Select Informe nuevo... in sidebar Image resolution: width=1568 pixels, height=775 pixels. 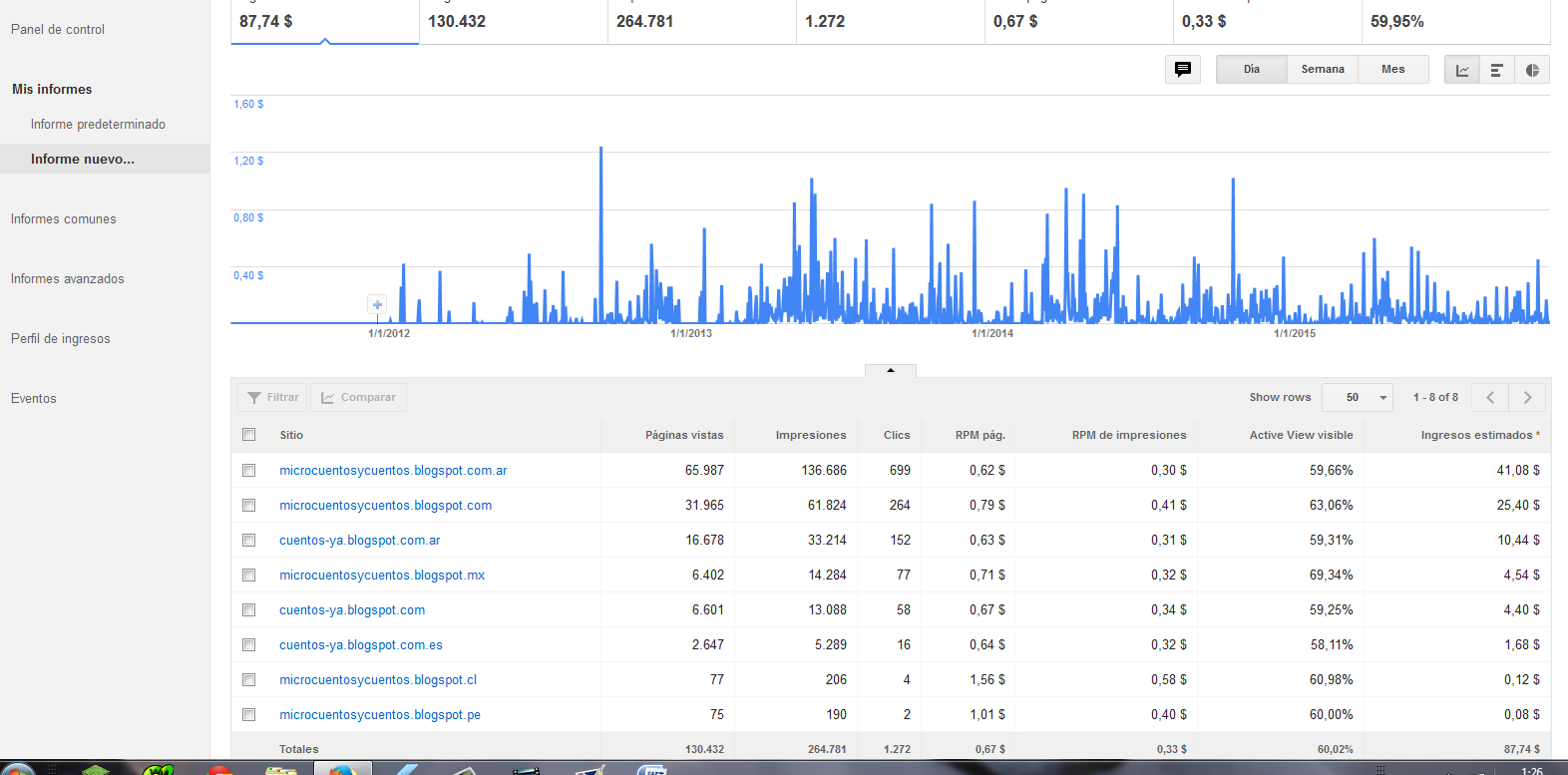point(105,159)
